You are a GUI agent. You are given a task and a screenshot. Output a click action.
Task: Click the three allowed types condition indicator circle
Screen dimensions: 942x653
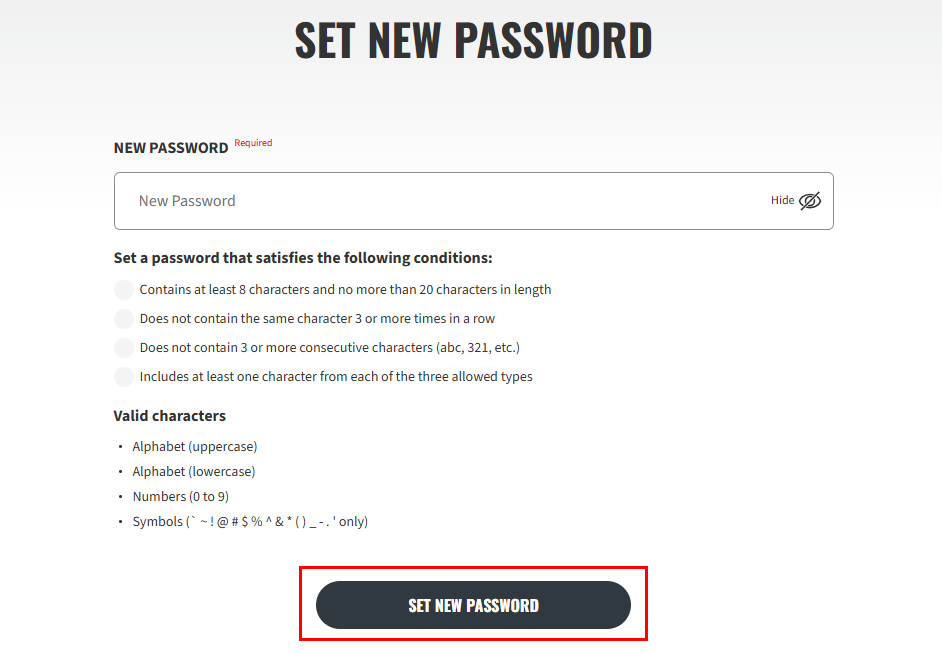tap(124, 377)
